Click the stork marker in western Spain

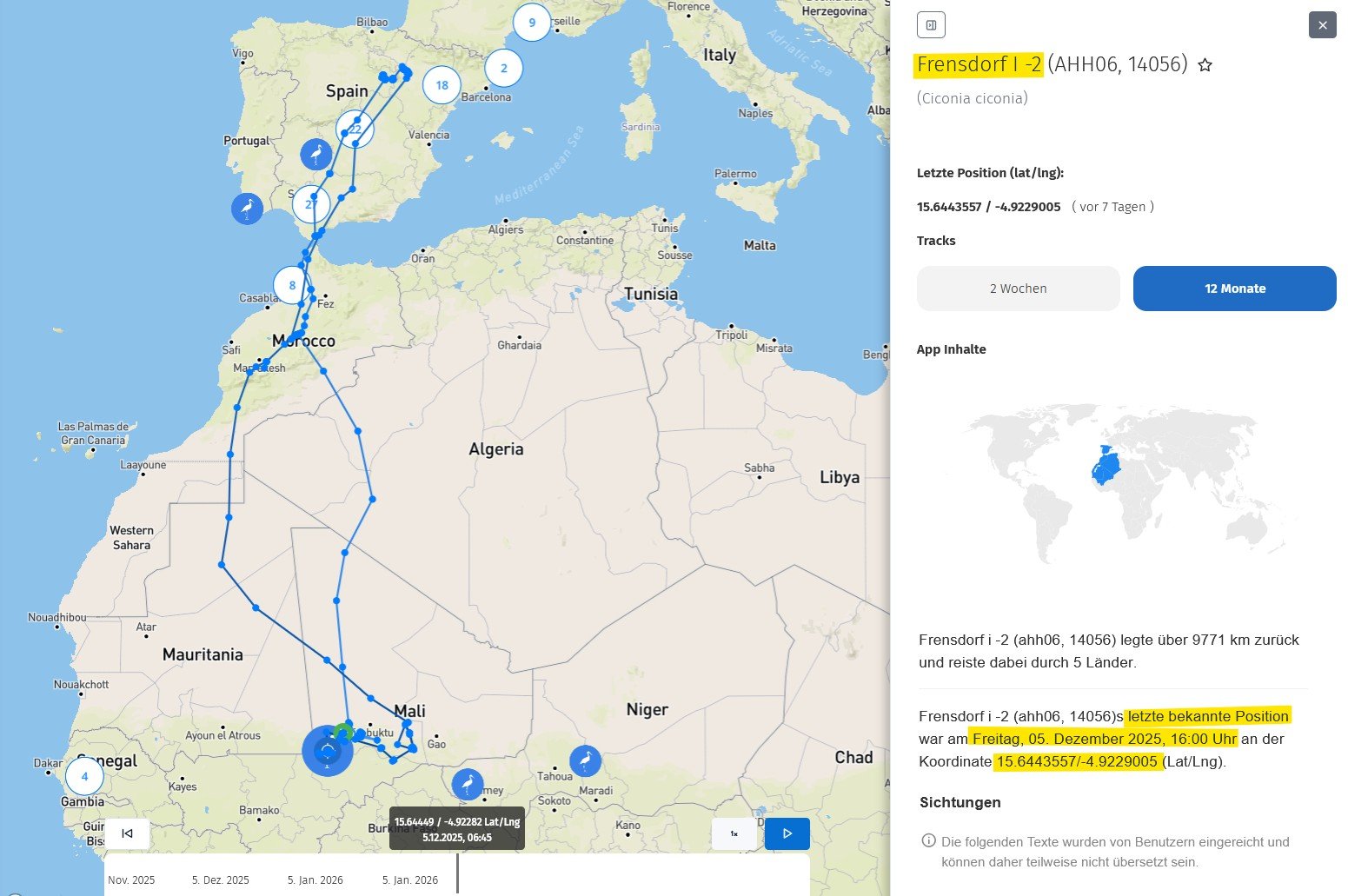coord(316,155)
